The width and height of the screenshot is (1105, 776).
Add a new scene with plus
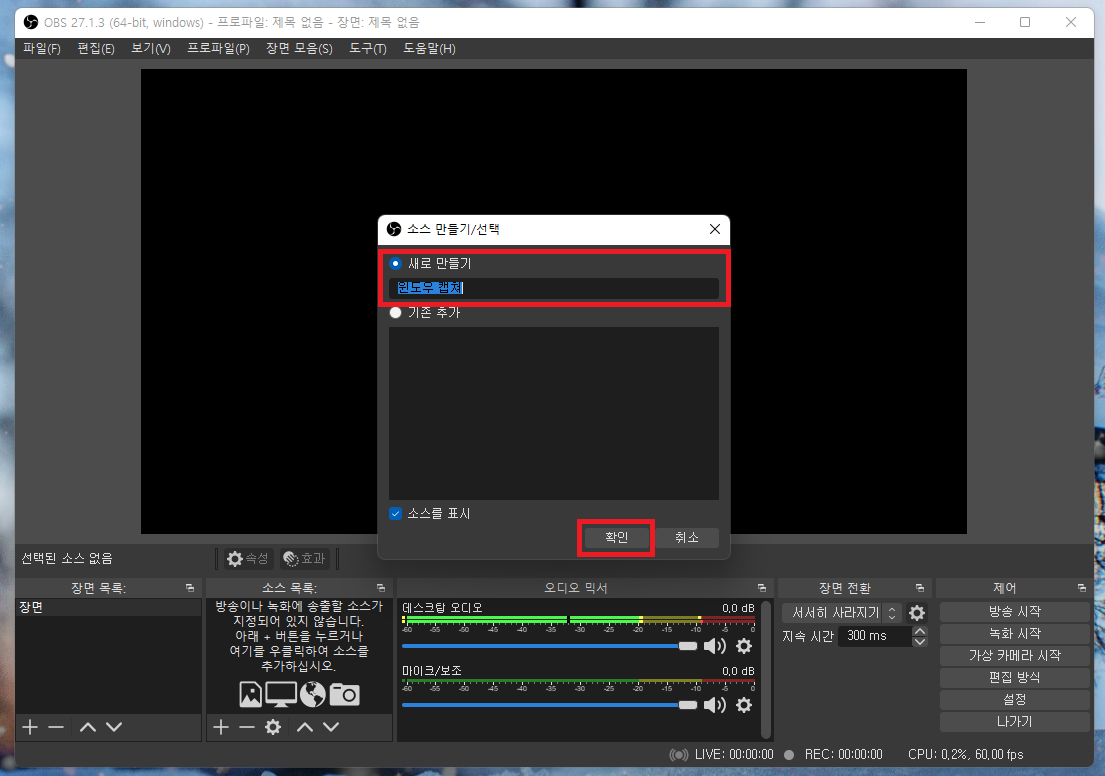click(x=30, y=727)
